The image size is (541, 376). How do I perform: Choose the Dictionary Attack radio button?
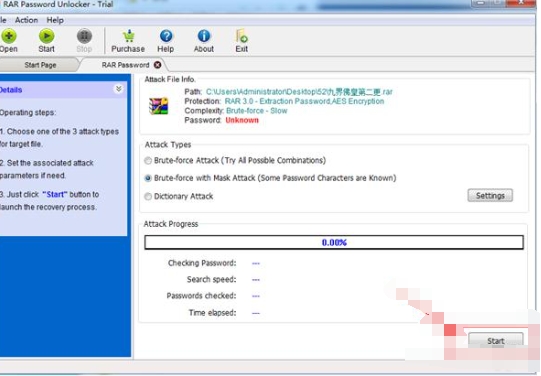pyautogui.click(x=148, y=196)
